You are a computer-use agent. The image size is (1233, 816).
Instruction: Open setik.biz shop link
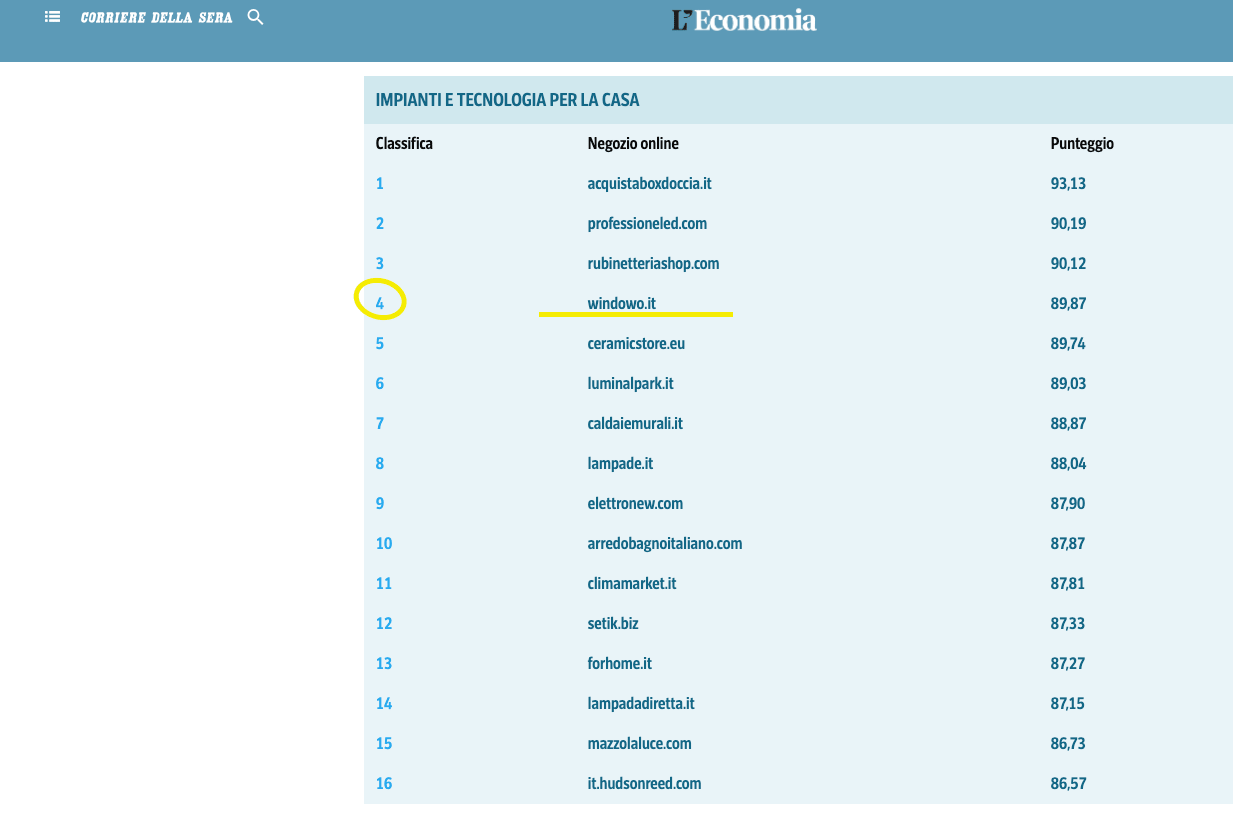pyautogui.click(x=613, y=623)
